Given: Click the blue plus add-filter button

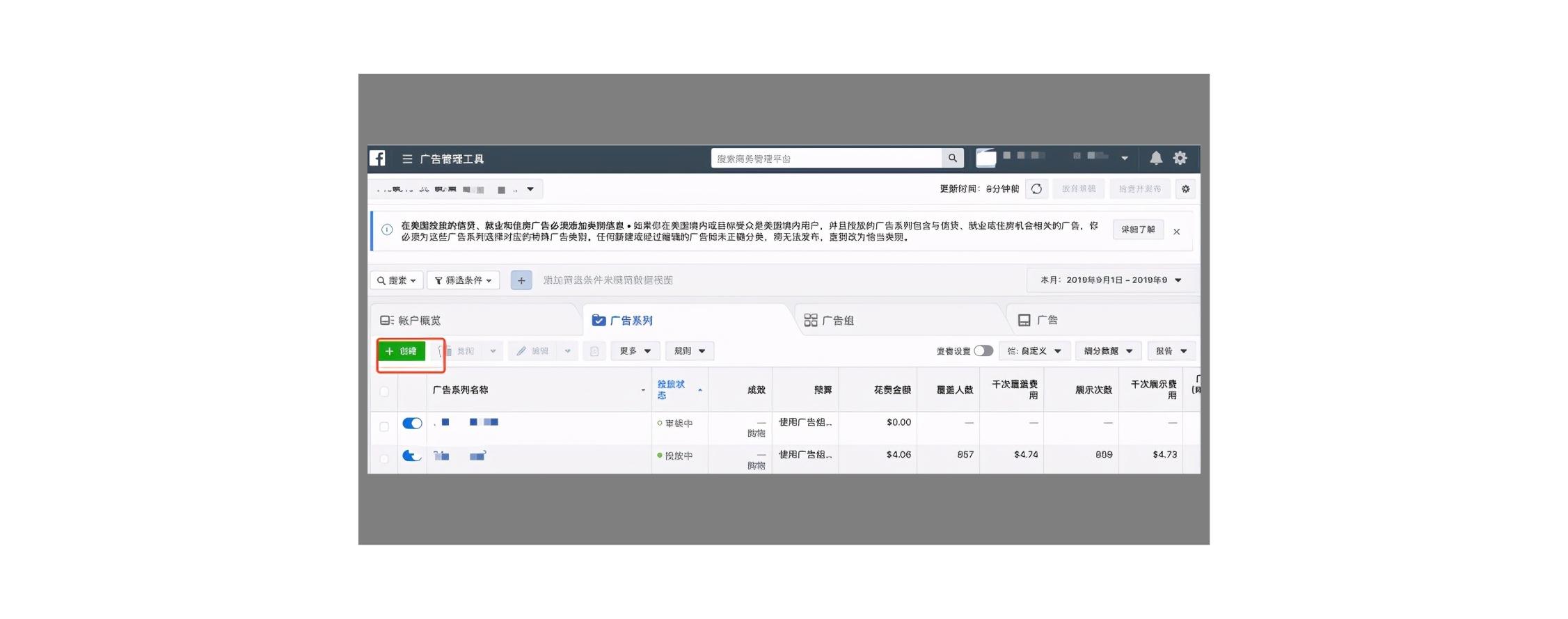Looking at the screenshot, I should click(x=521, y=280).
